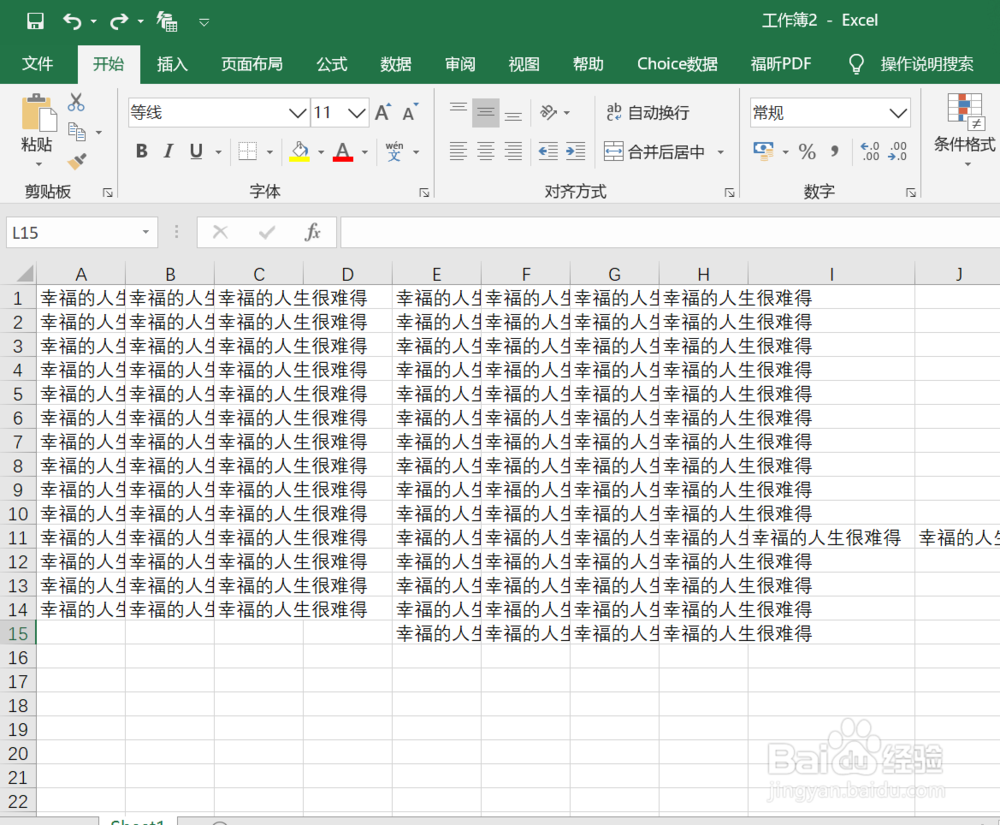1000x825 pixels.
Task: Open the font size dropdown
Action: coord(357,113)
